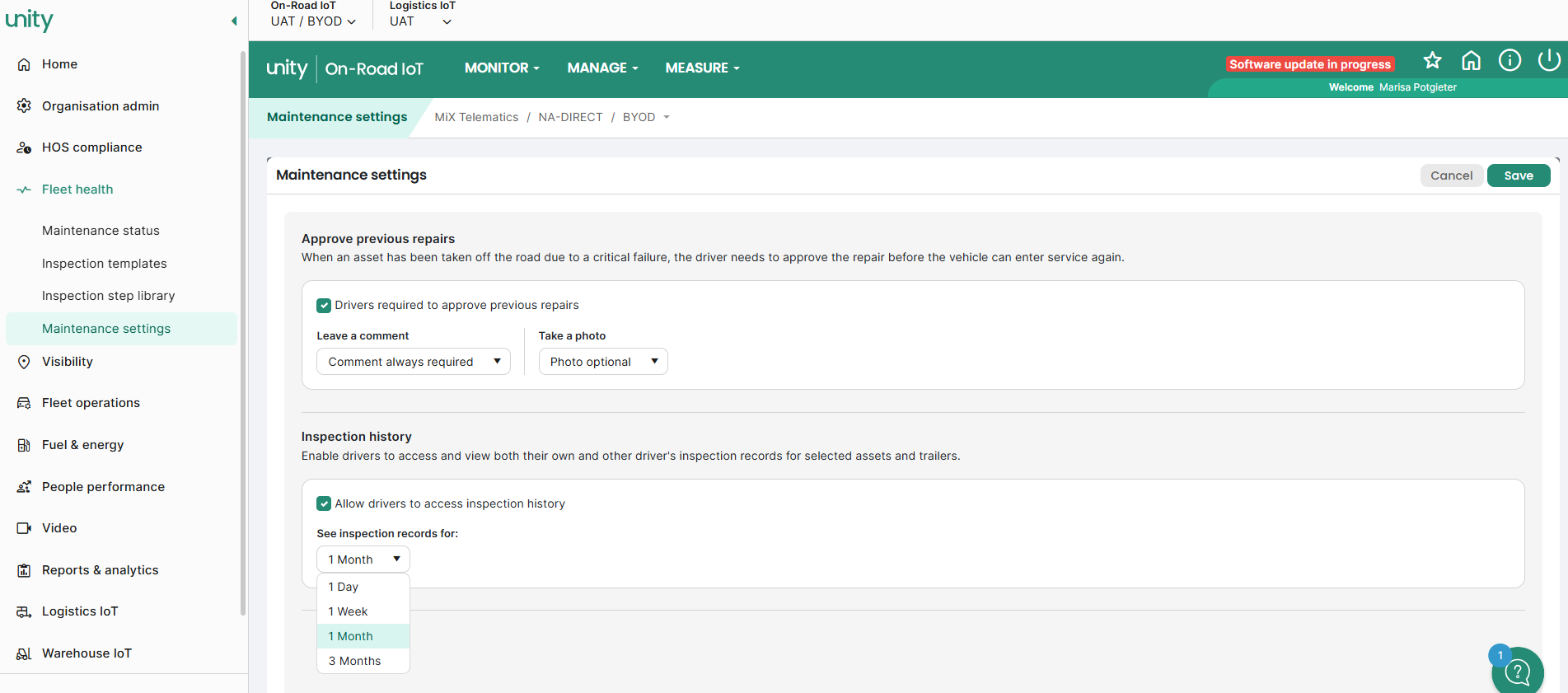Open the help chat bubble icon
Screen dimensions: 1568x693
coord(1518,672)
